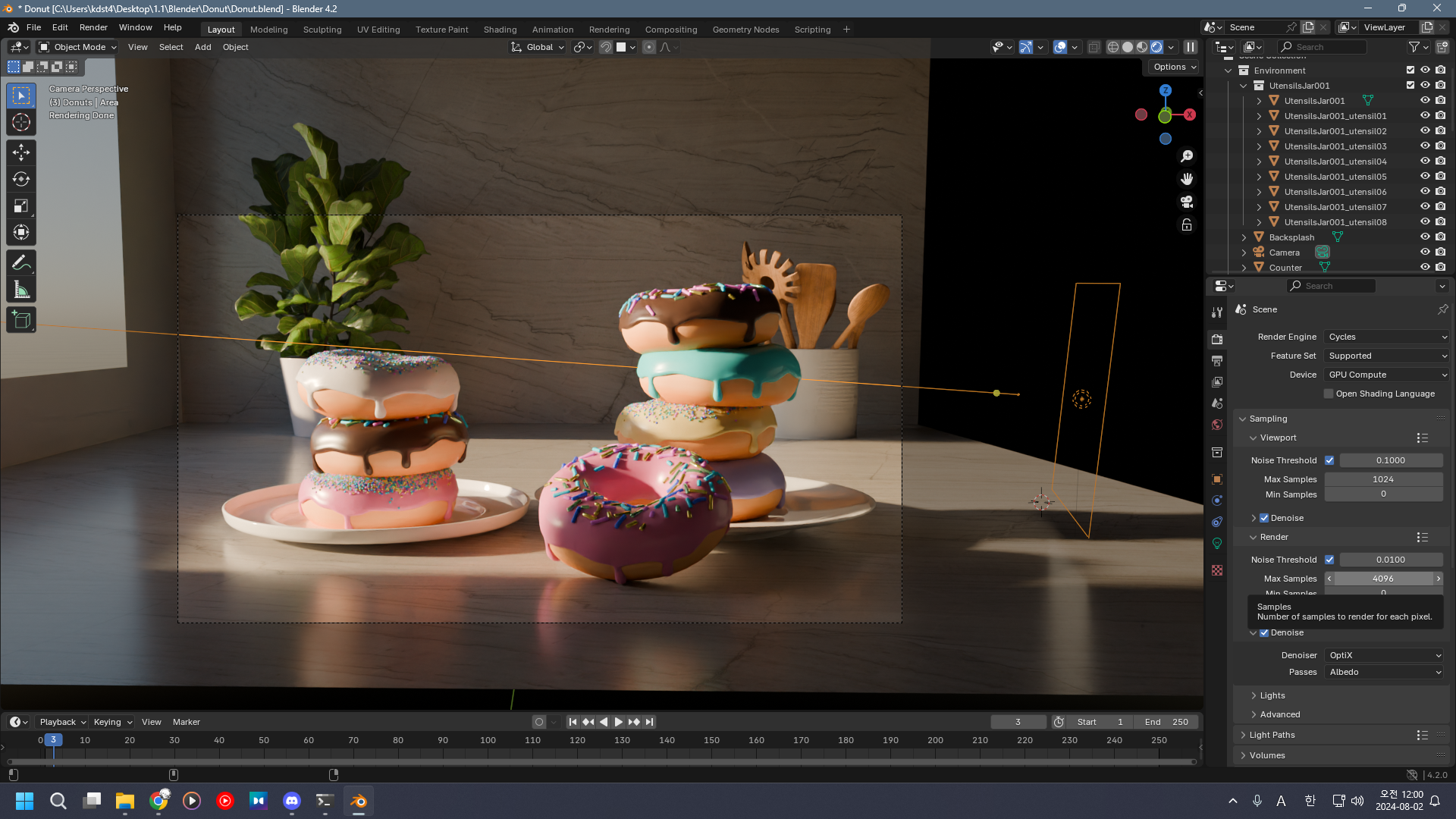This screenshot has width=1456, height=819.
Task: Select the Scale tool
Action: [x=21, y=206]
